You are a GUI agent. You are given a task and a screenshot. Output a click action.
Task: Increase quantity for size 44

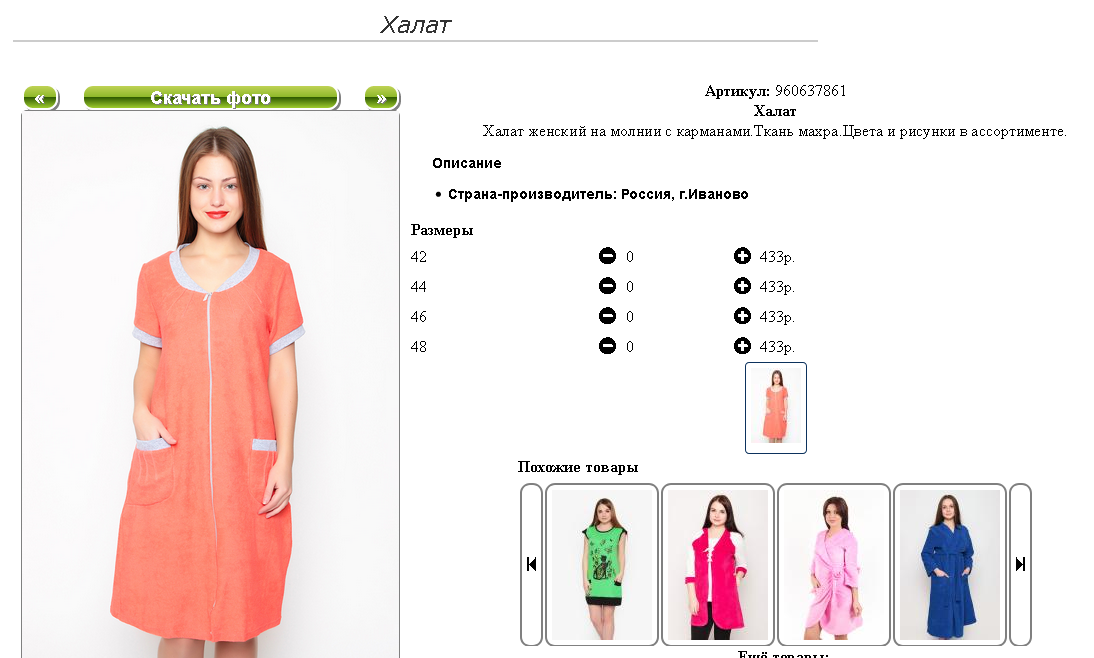click(742, 286)
